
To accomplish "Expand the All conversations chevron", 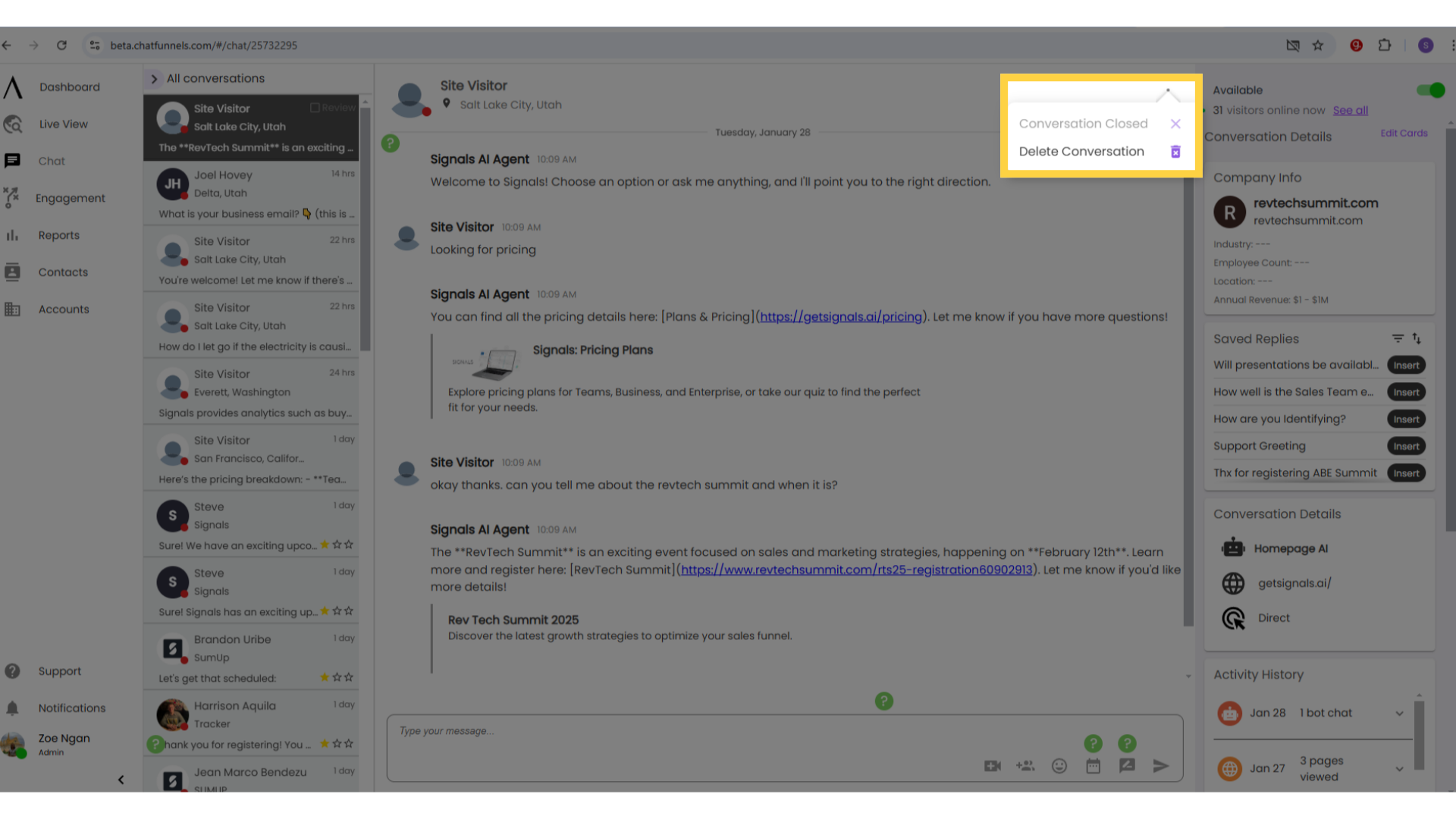I will [154, 79].
